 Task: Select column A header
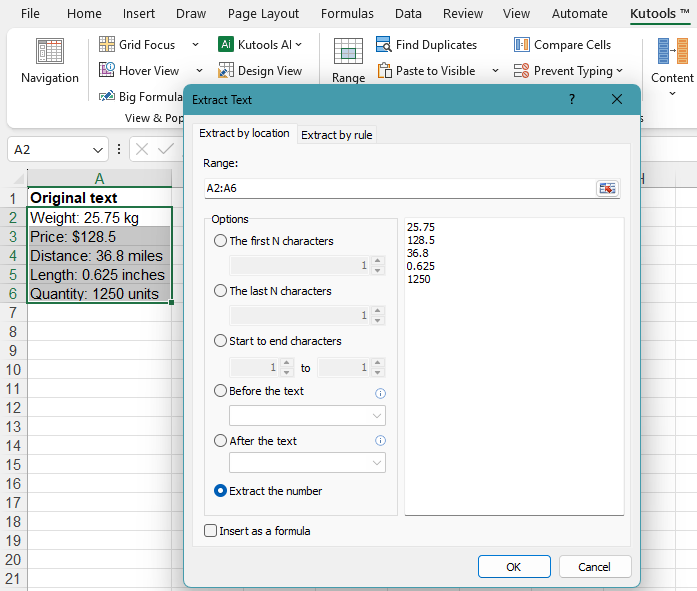[x=99, y=178]
